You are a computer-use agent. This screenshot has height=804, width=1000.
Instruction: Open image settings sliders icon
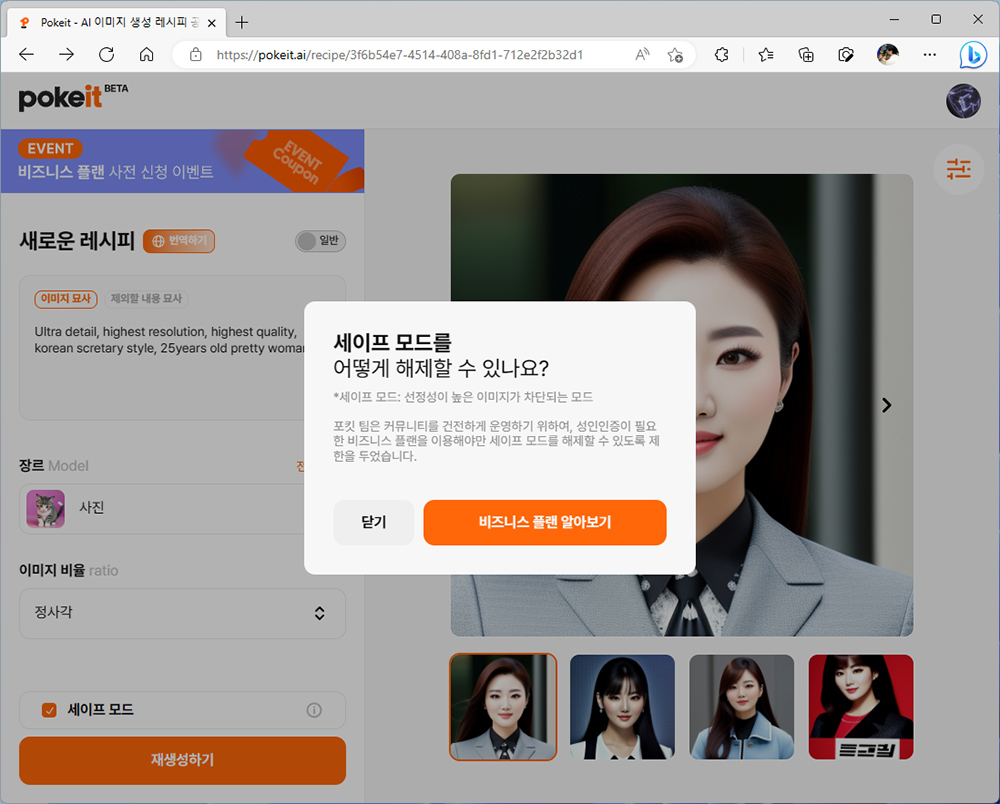tap(959, 170)
